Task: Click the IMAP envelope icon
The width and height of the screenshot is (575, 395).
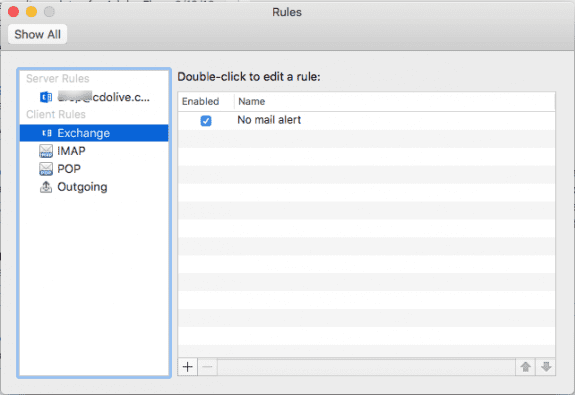Action: click(46, 151)
